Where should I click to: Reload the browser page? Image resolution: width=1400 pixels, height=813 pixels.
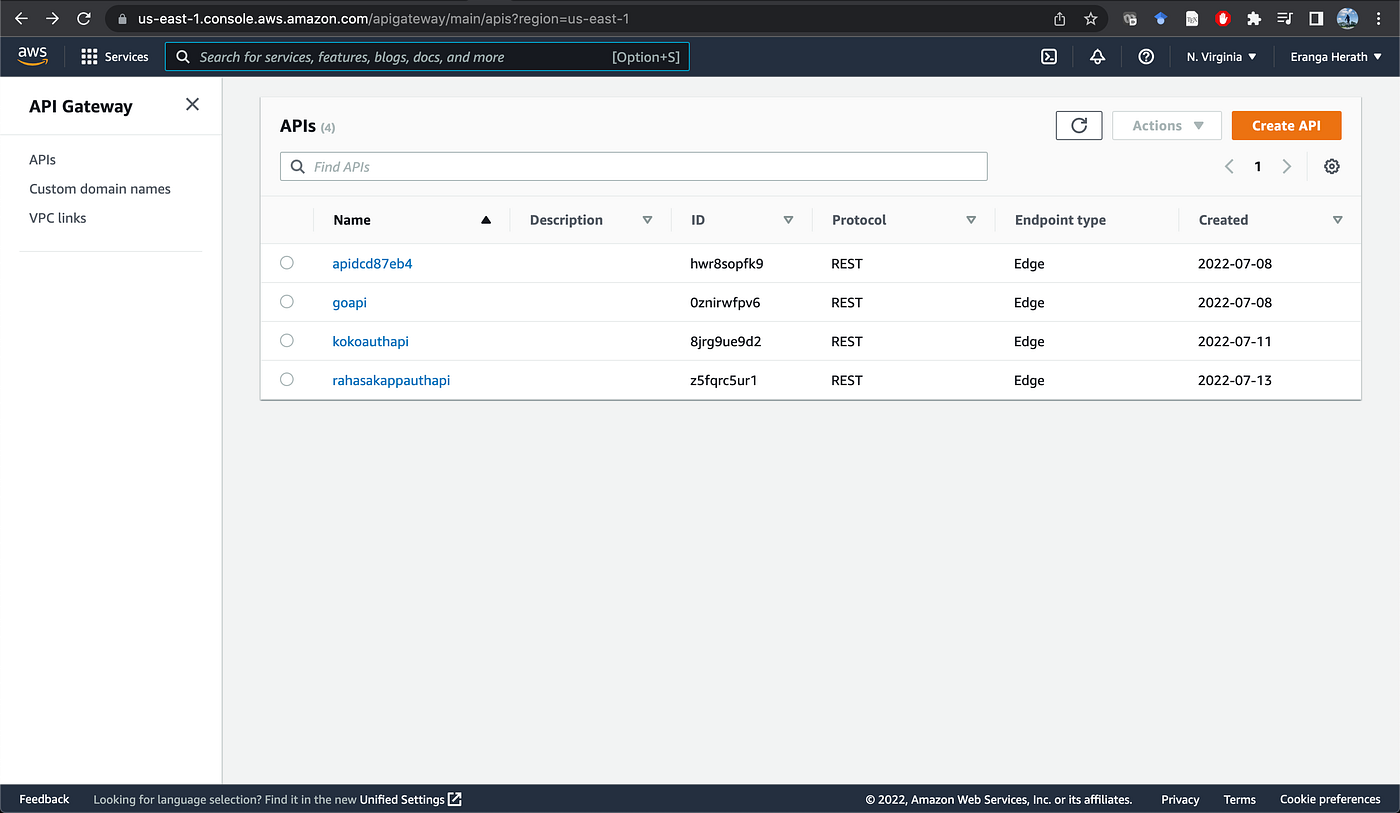coord(84,18)
